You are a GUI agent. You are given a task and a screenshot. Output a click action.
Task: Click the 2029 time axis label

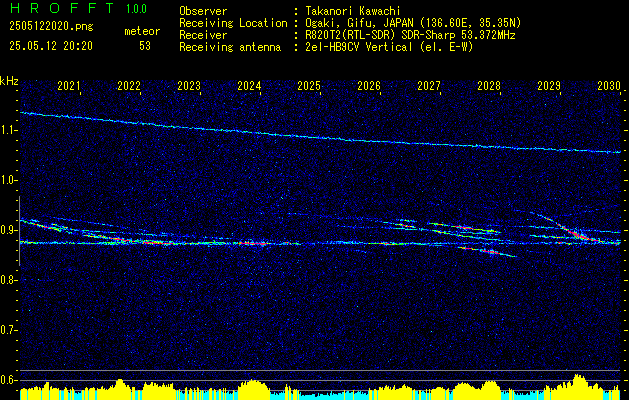coord(549,85)
